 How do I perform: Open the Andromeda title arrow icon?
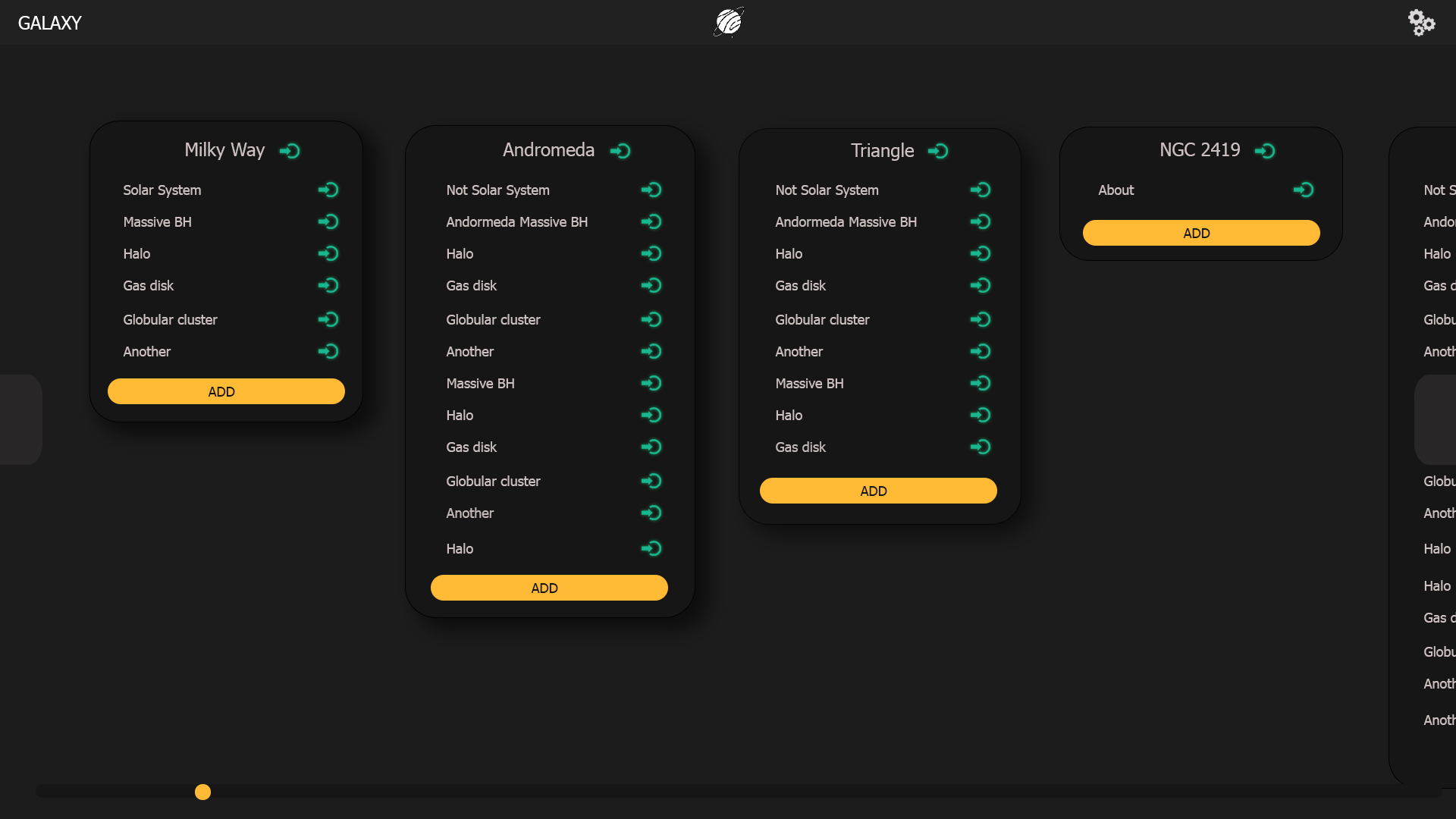click(x=620, y=151)
